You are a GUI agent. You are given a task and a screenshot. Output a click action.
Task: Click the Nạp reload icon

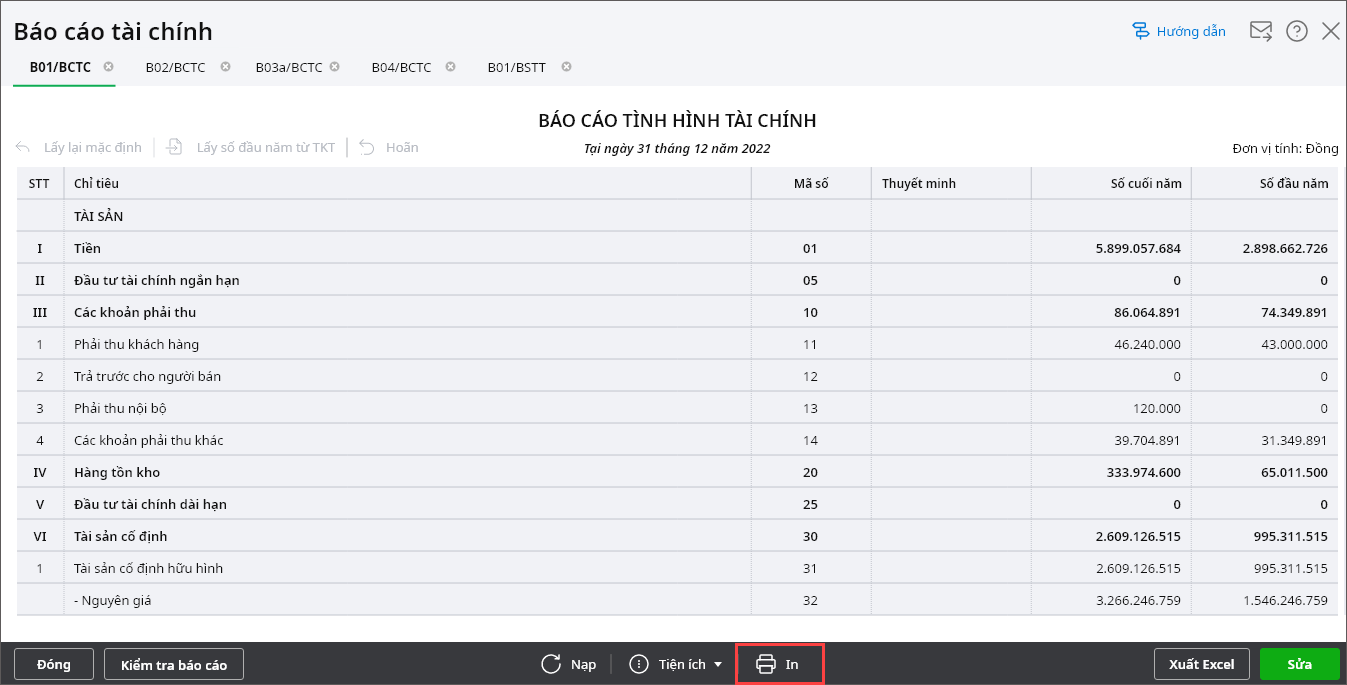(x=551, y=664)
